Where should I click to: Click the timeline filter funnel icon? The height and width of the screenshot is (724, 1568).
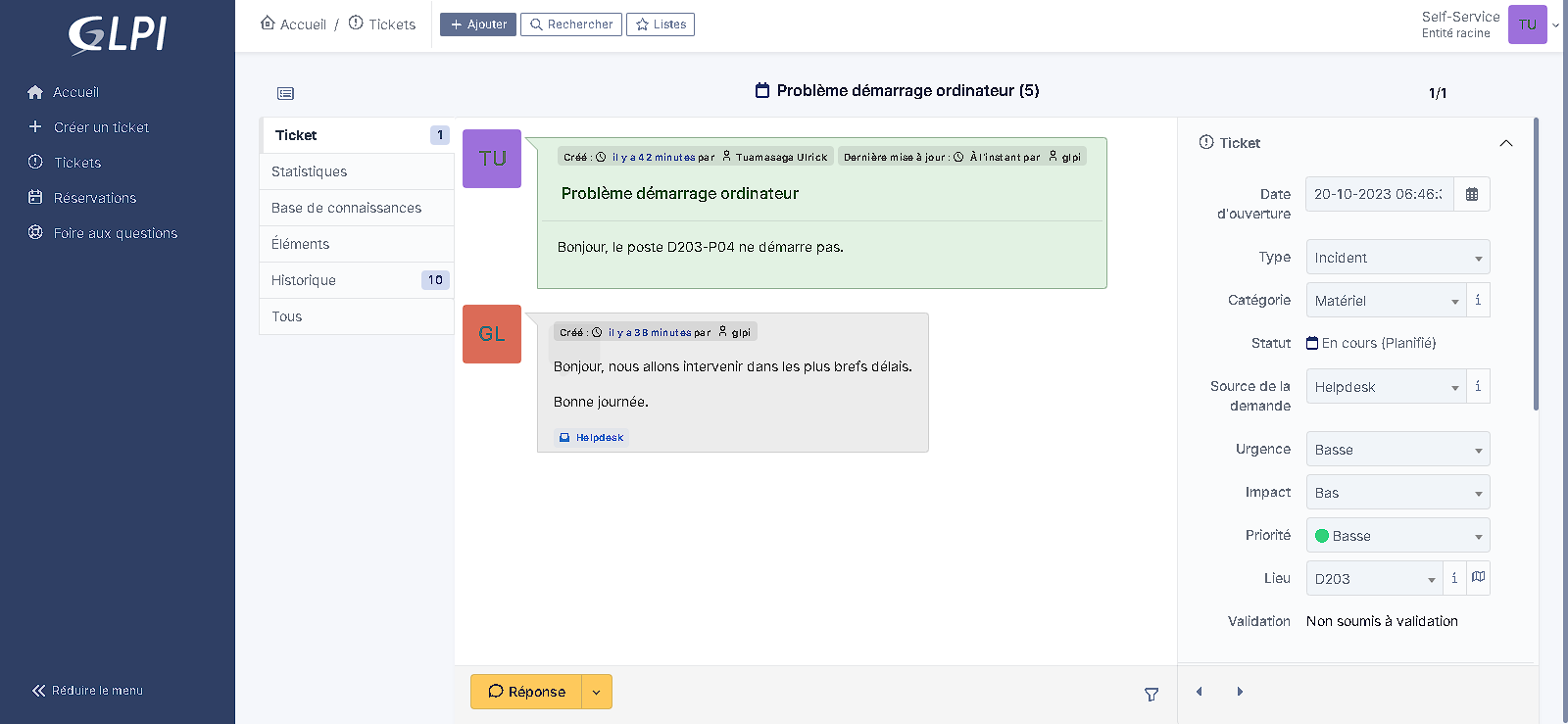(1151, 694)
